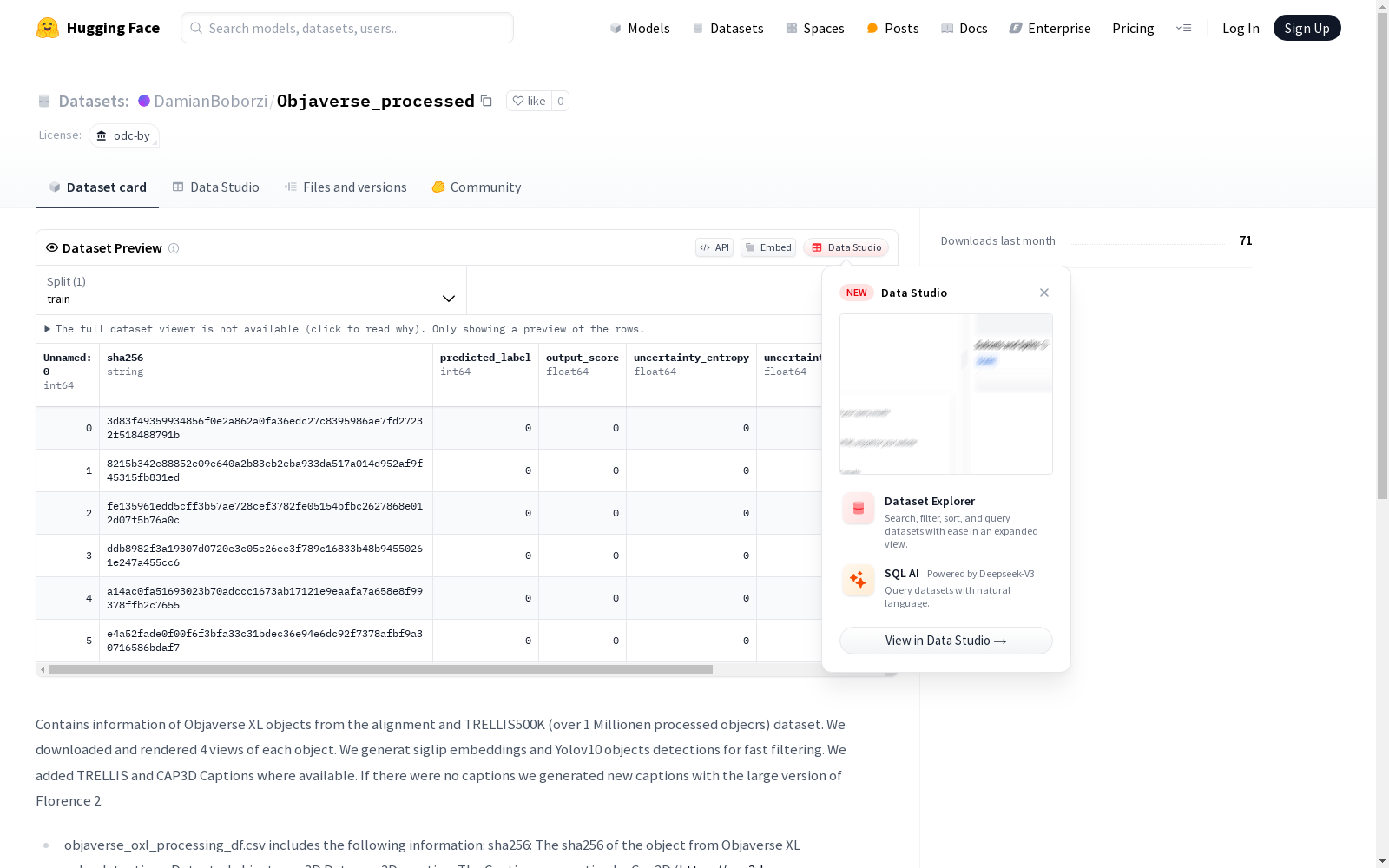The image size is (1389, 868).
Task: Click the Embed button
Action: tap(768, 247)
